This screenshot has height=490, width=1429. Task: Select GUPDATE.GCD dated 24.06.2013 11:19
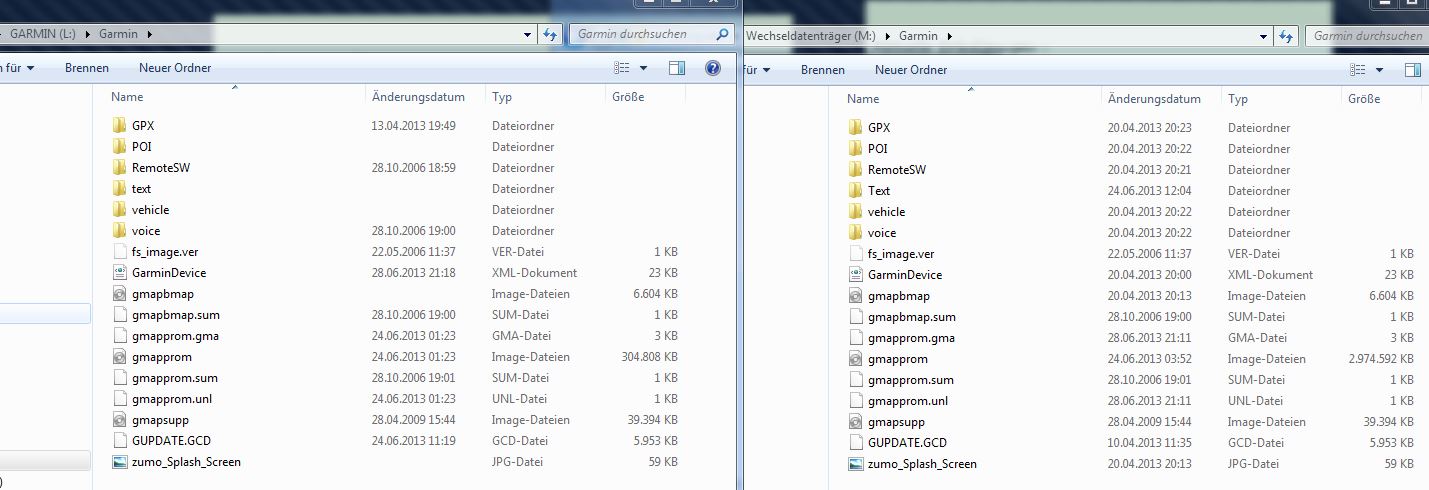click(171, 441)
